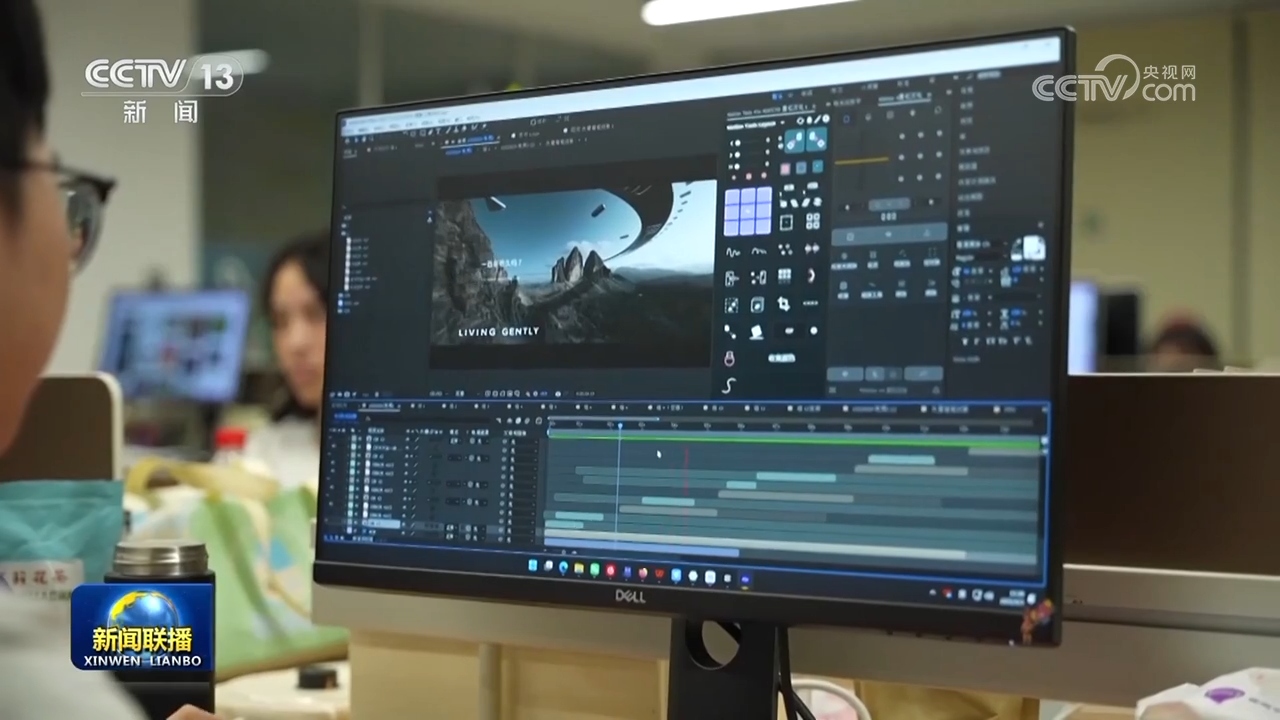
Task: Click the white fill color swatch in Character panel
Action: [x=1033, y=249]
